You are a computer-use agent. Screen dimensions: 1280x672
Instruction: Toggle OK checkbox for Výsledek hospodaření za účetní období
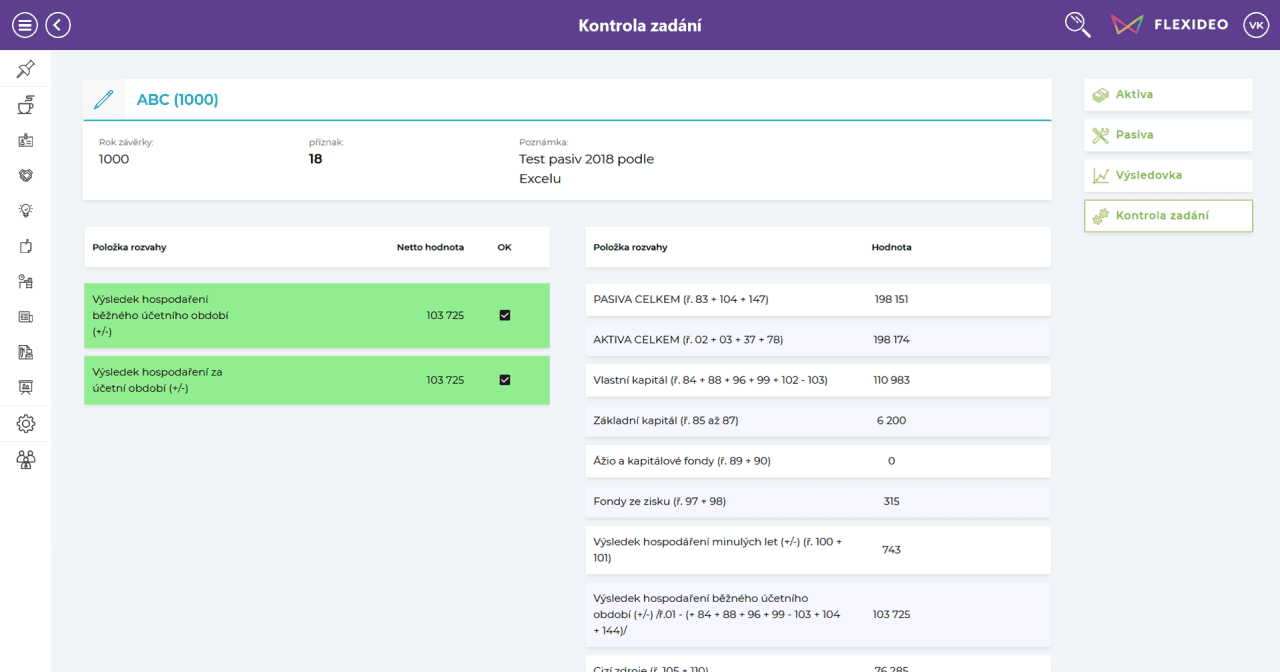[x=504, y=380]
